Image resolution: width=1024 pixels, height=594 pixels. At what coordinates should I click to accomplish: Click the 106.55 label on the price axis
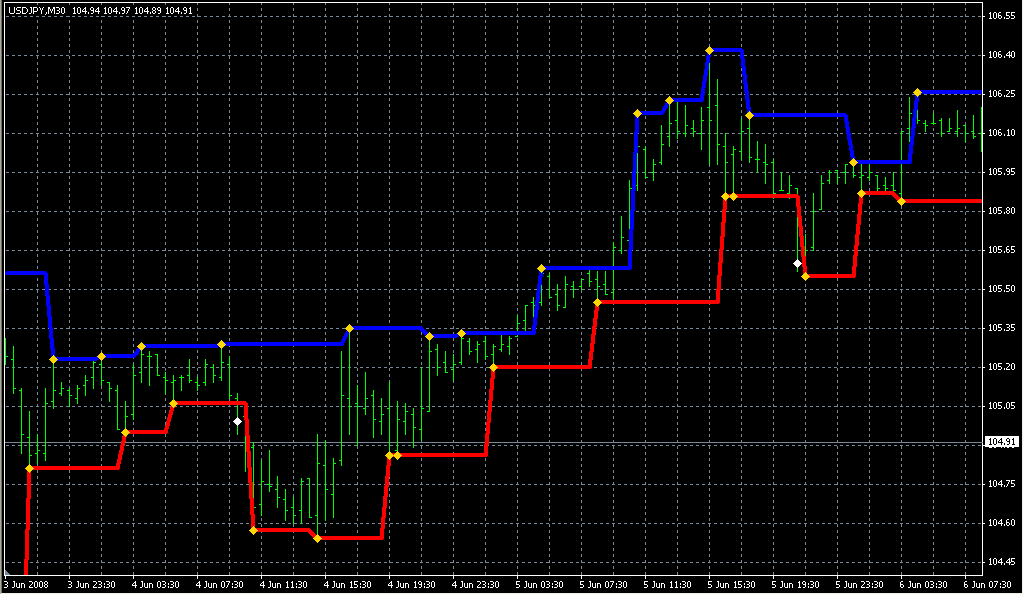(1001, 17)
